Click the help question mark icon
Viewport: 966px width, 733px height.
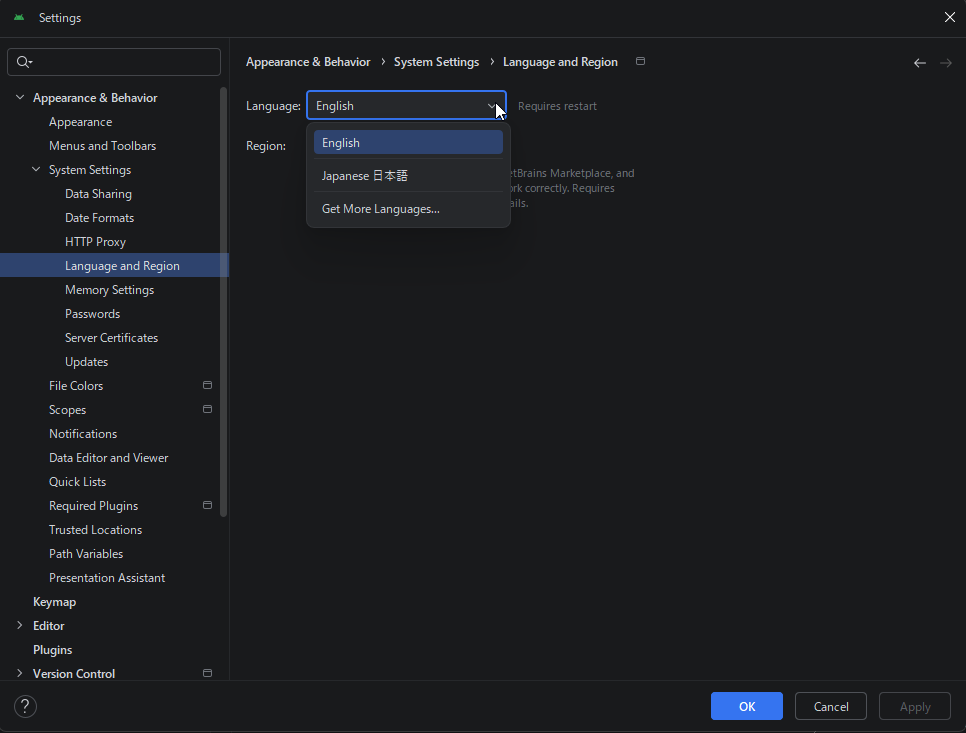point(25,706)
